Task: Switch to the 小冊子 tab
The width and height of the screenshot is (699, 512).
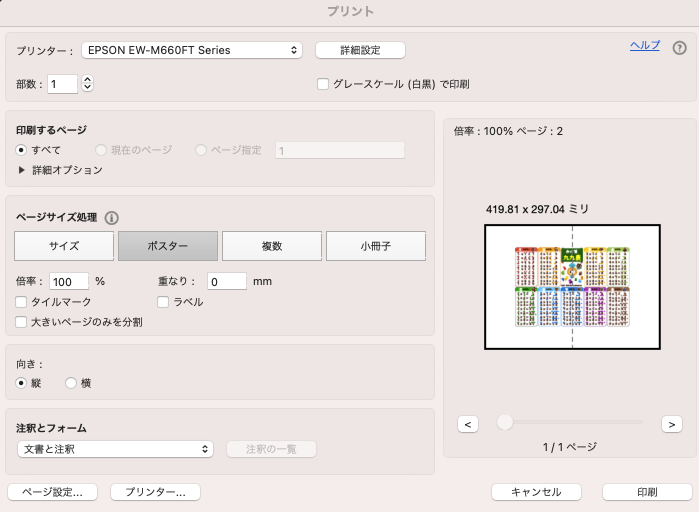Action: click(376, 246)
